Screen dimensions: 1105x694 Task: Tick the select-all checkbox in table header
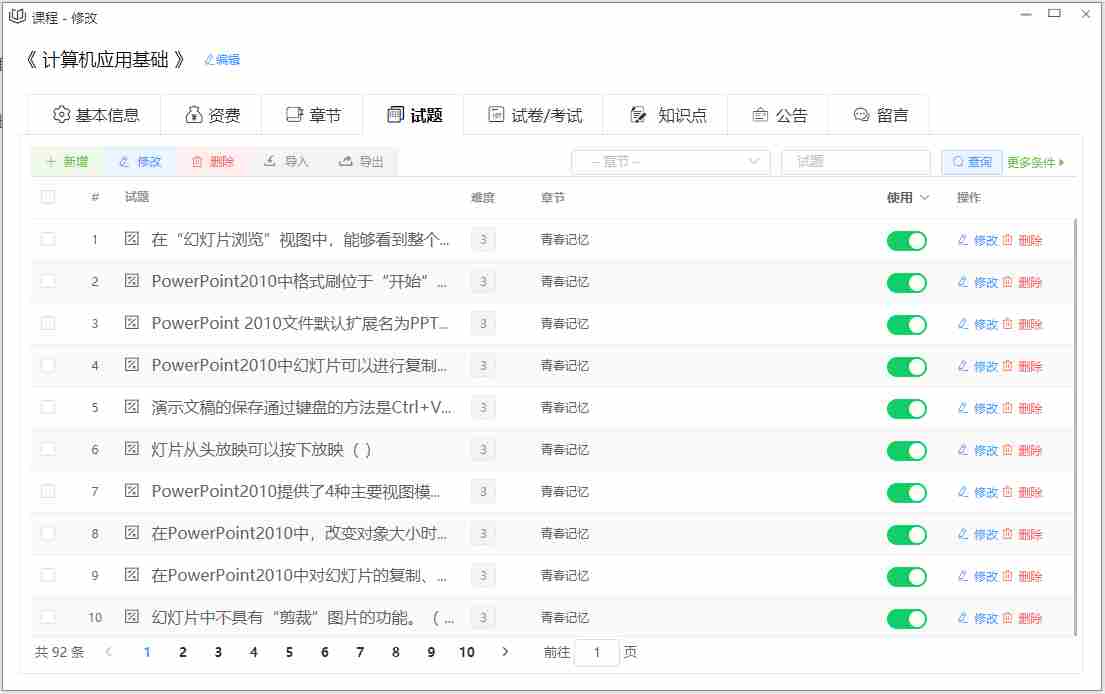pyautogui.click(x=48, y=197)
